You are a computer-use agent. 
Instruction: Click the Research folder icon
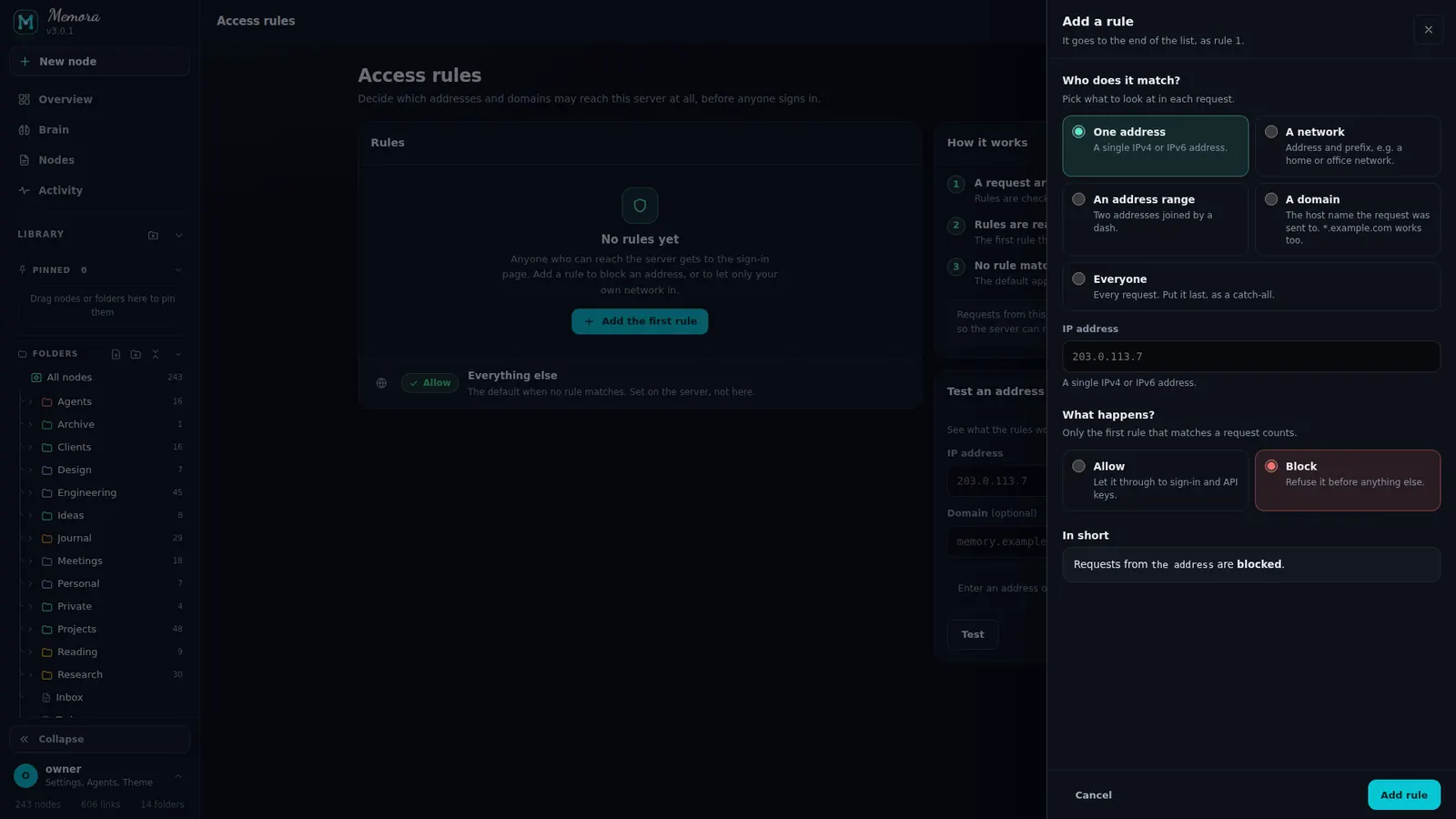tap(46, 674)
